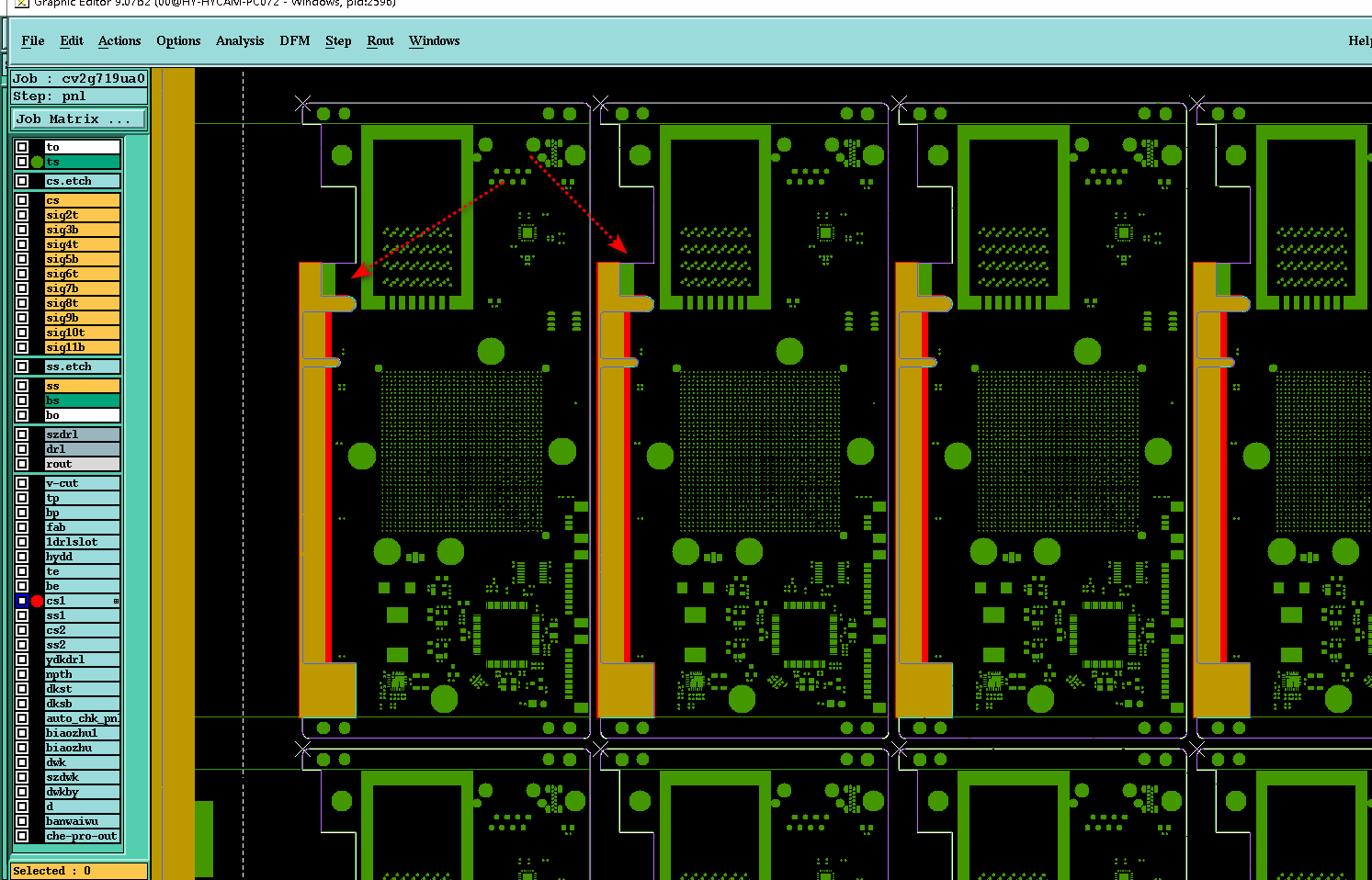The height and width of the screenshot is (880, 1372).
Task: Select the ts layer name
Action: click(x=82, y=162)
